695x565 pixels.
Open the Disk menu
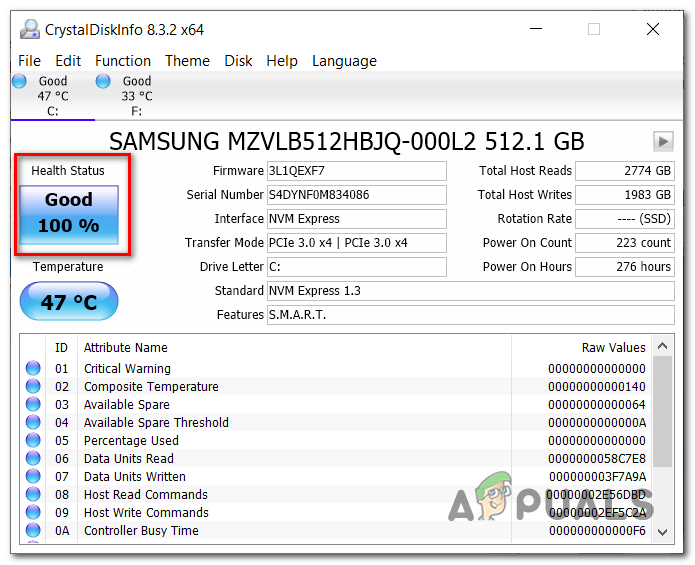click(x=238, y=61)
